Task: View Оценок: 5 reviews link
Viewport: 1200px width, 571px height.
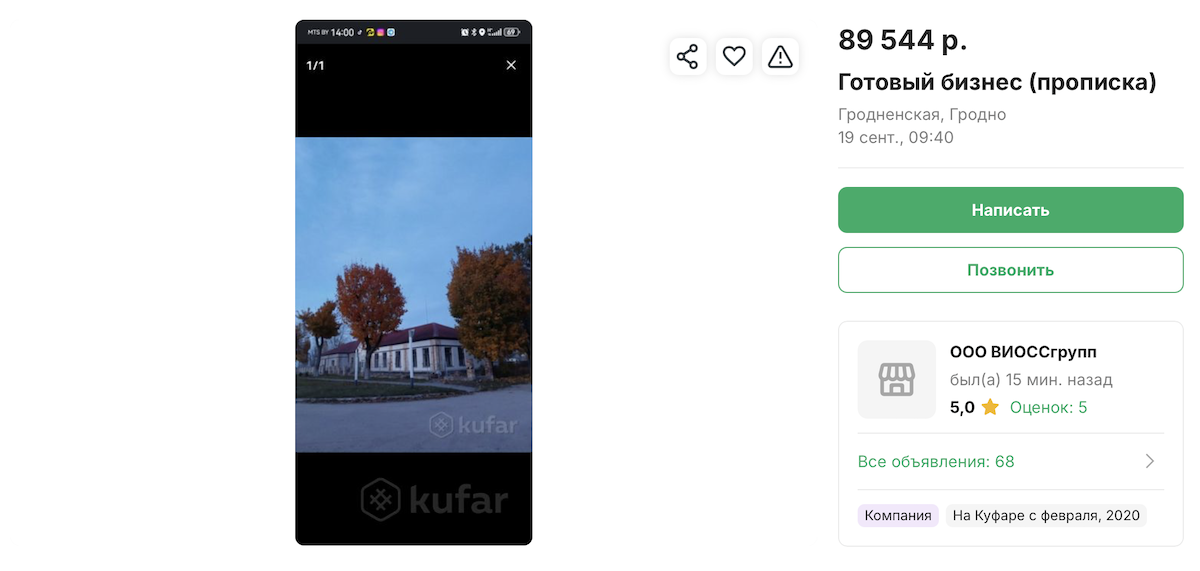Action: click(1048, 407)
